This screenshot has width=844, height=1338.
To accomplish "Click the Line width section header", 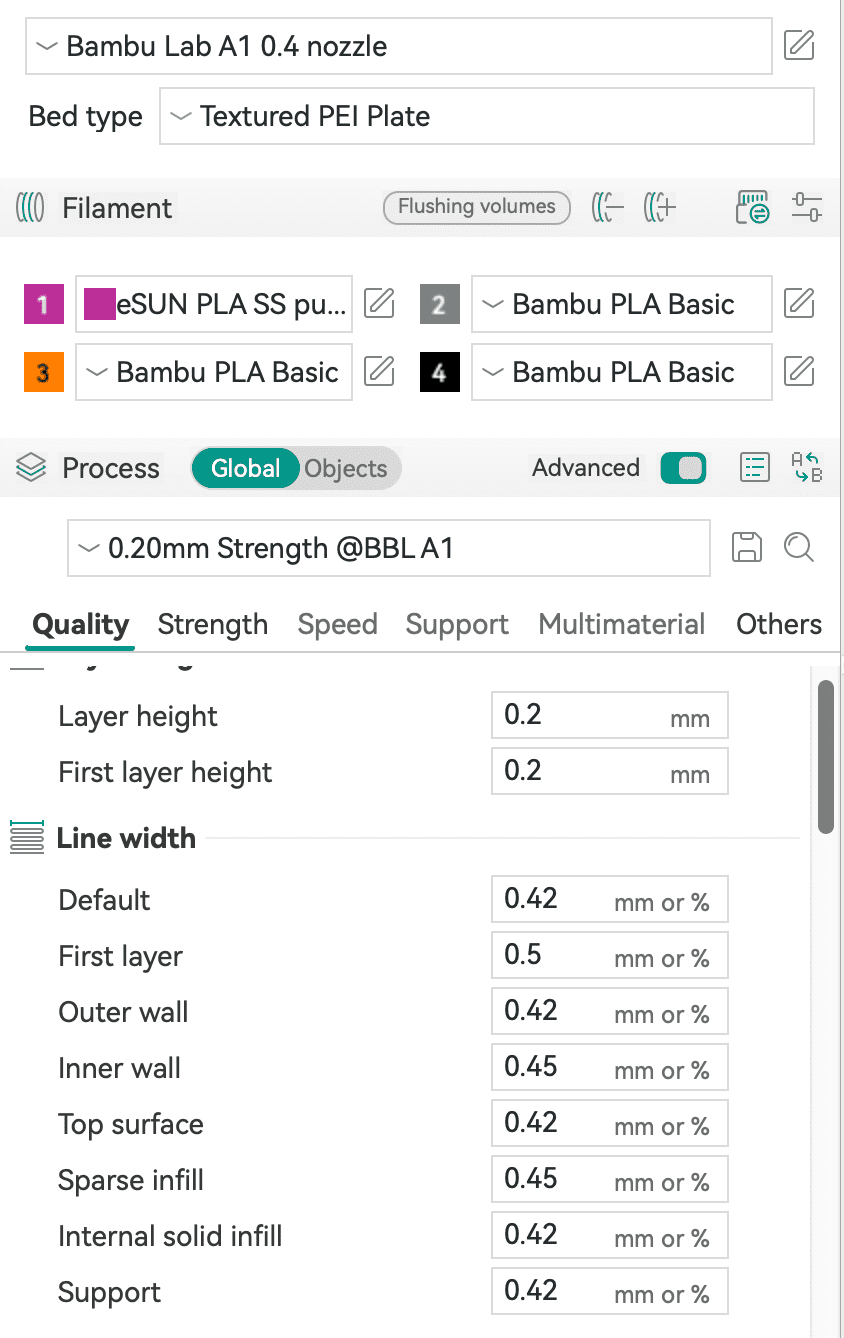I will 126,838.
